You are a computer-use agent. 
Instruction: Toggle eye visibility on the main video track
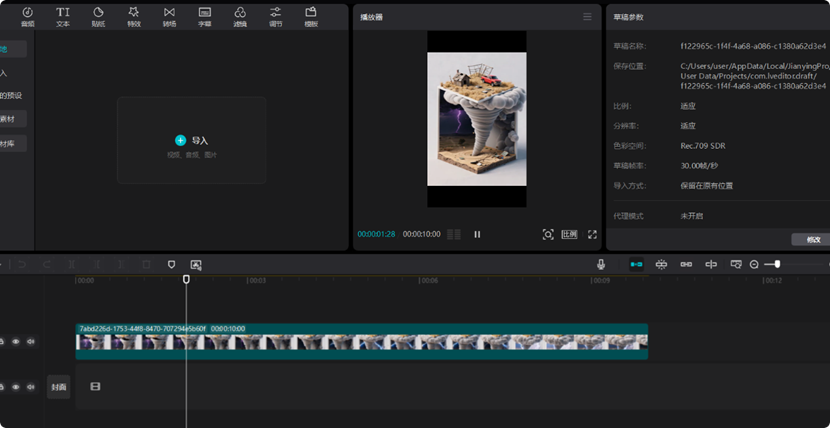tap(16, 342)
